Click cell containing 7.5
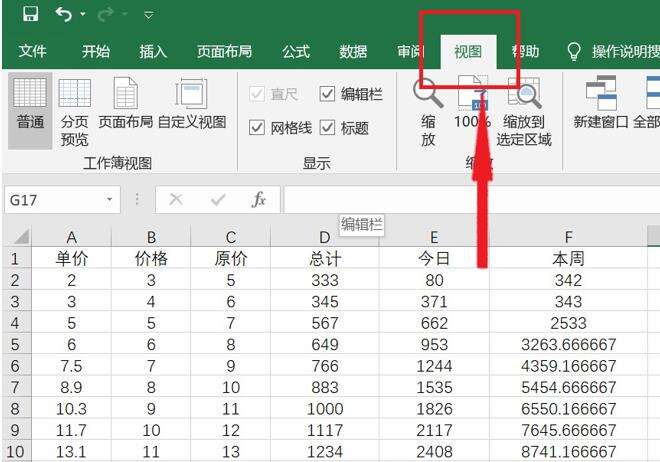Viewport: 660px width, 462px height. pyautogui.click(x=72, y=366)
